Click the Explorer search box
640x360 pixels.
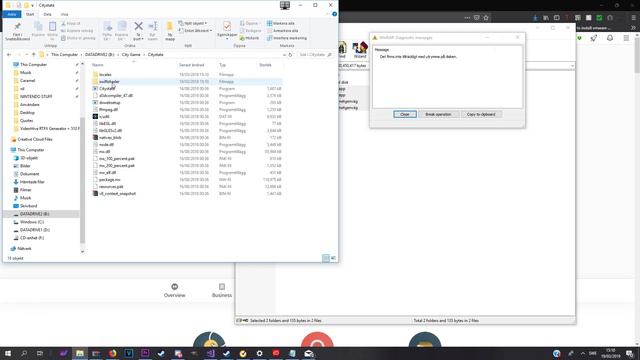(x=315, y=55)
